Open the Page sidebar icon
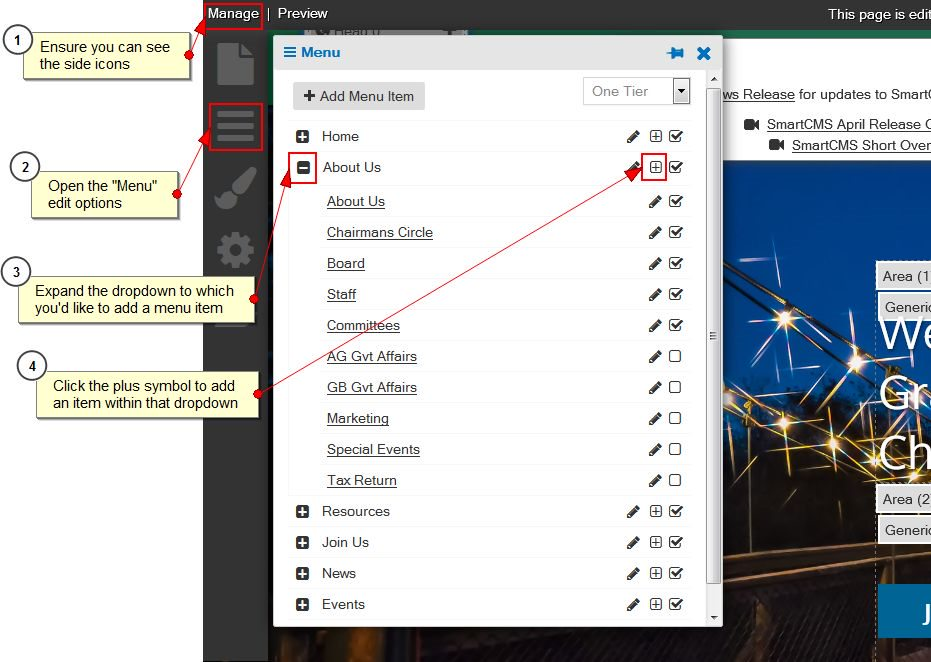 (x=236, y=64)
